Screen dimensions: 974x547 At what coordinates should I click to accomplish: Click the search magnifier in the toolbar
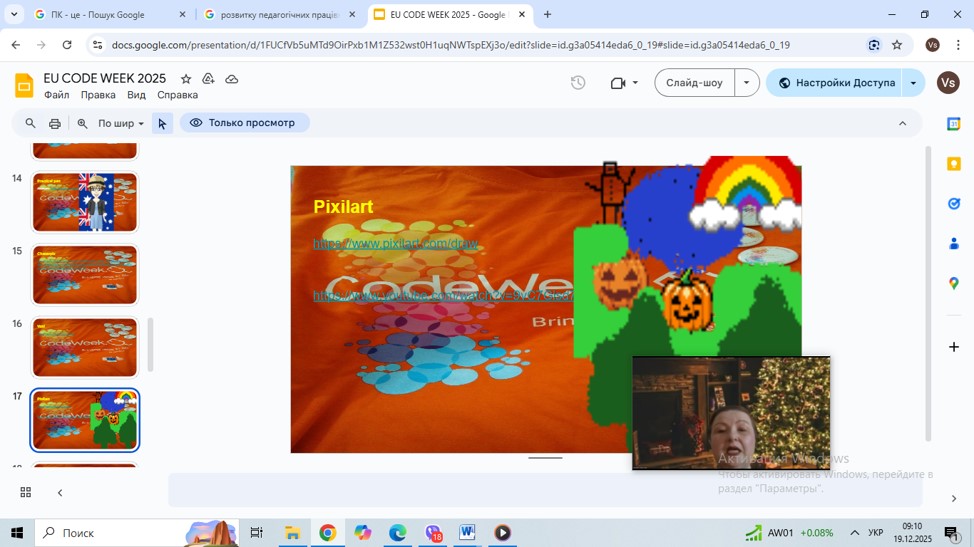click(x=30, y=124)
